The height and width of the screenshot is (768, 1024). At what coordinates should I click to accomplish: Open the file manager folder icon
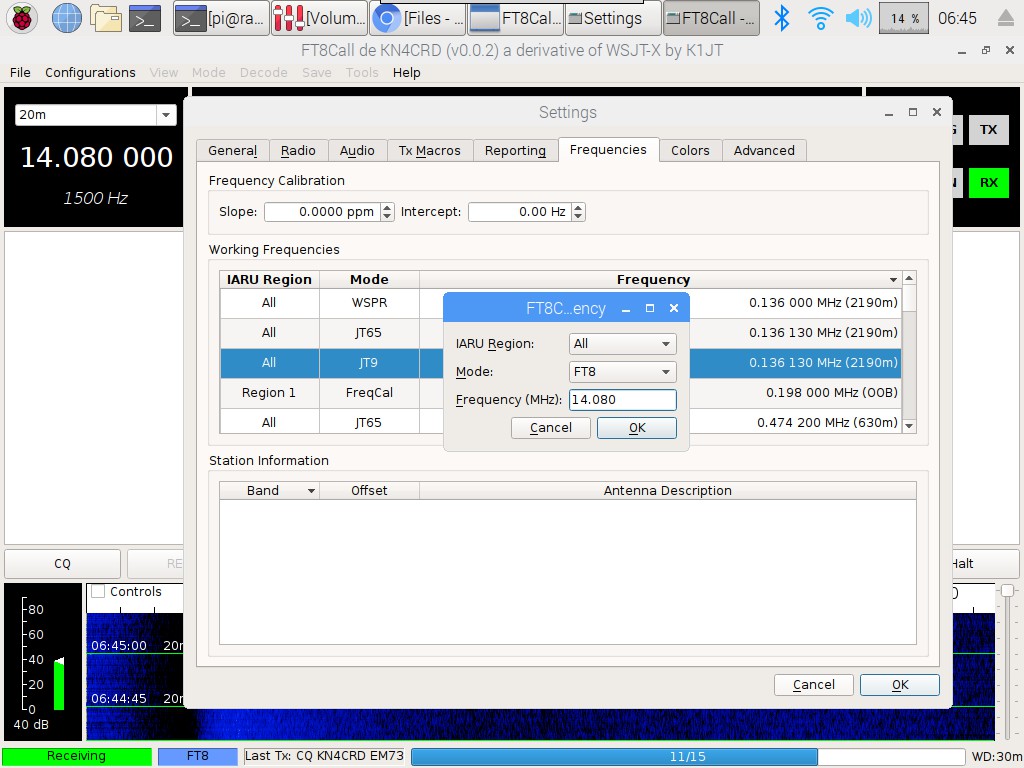coord(106,18)
